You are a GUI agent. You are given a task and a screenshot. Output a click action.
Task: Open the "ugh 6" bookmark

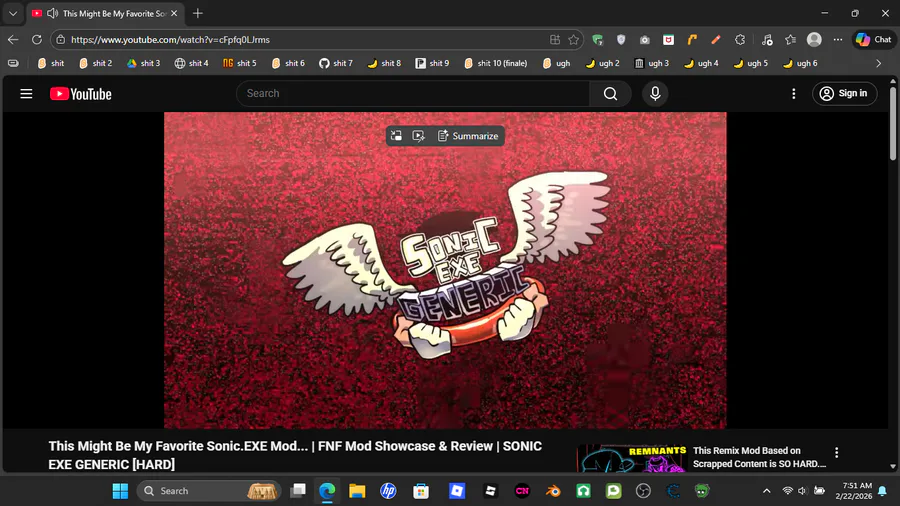click(x=800, y=63)
